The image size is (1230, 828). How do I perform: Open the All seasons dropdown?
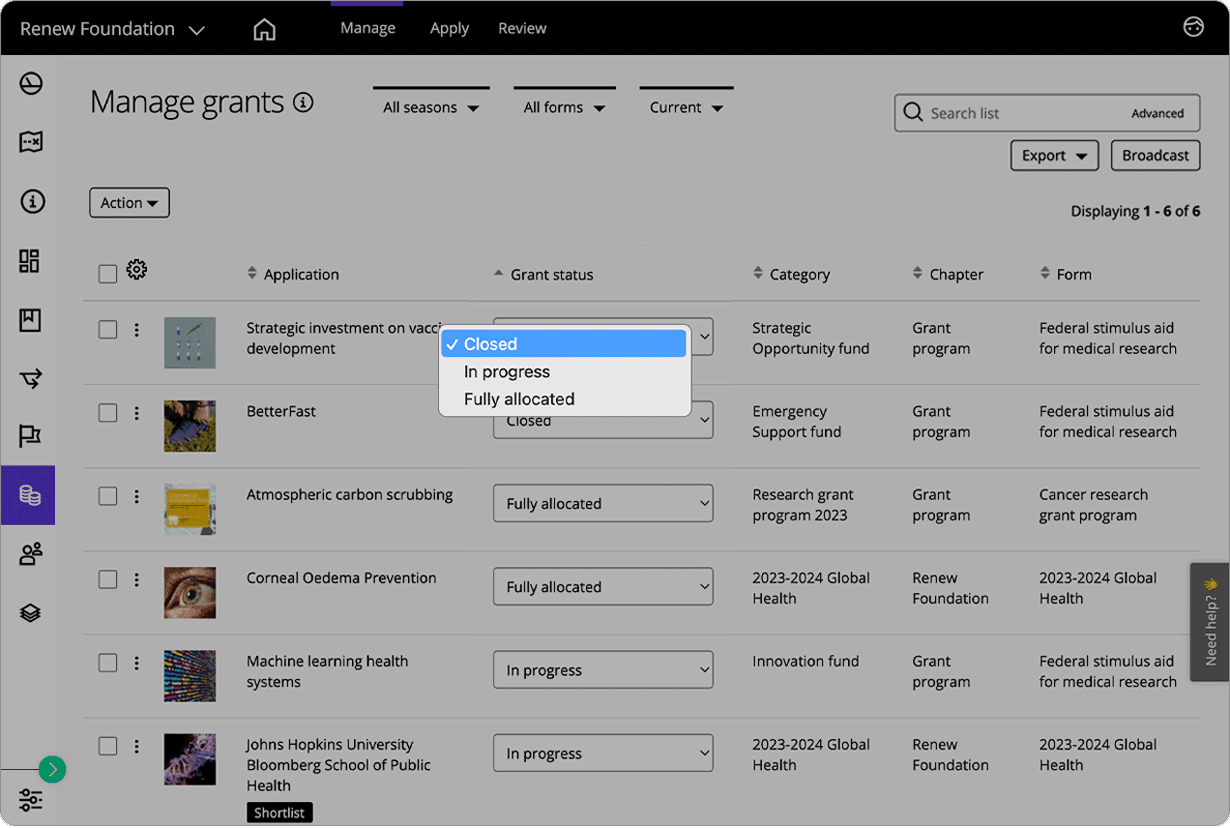pos(430,106)
